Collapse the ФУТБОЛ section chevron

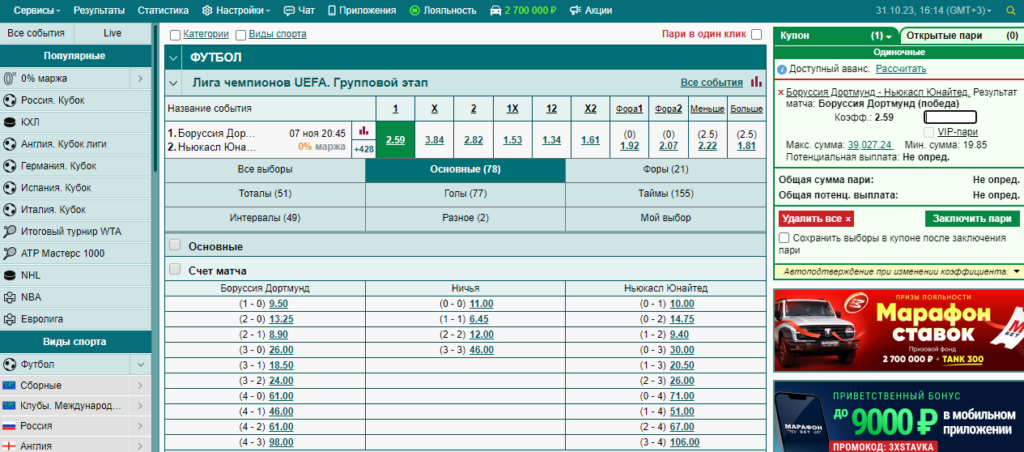[x=173, y=58]
